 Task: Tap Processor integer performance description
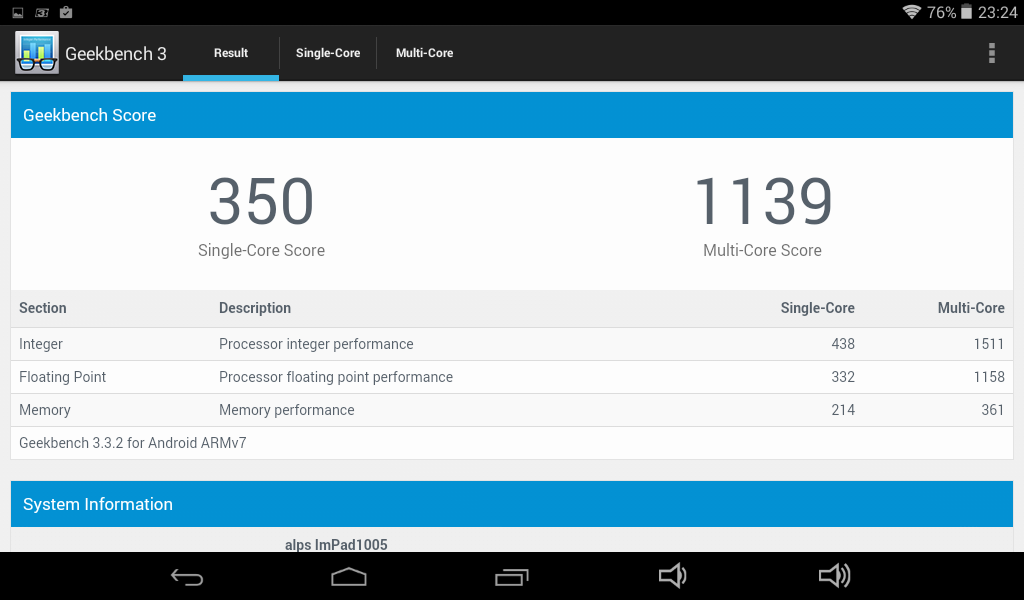point(316,344)
